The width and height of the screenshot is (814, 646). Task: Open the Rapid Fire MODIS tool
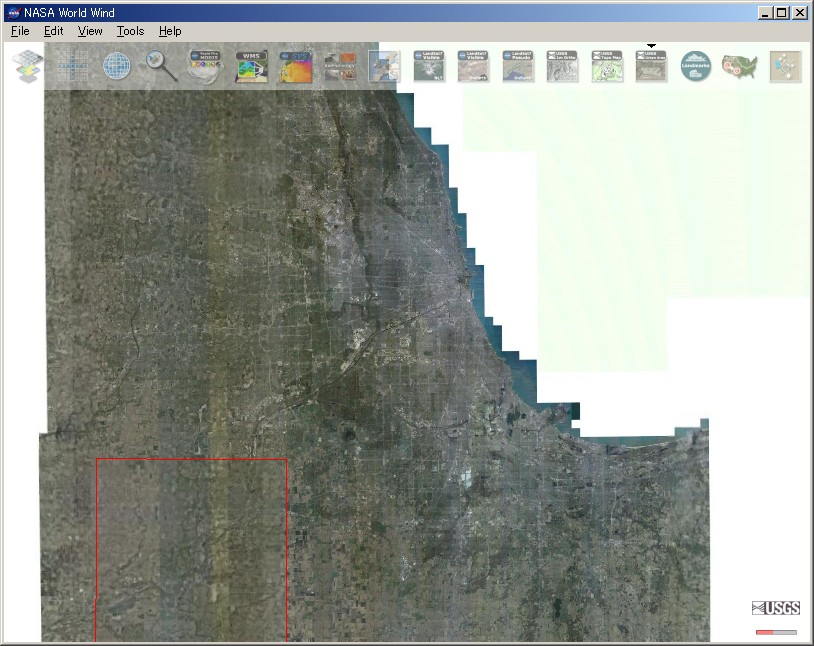click(x=205, y=66)
